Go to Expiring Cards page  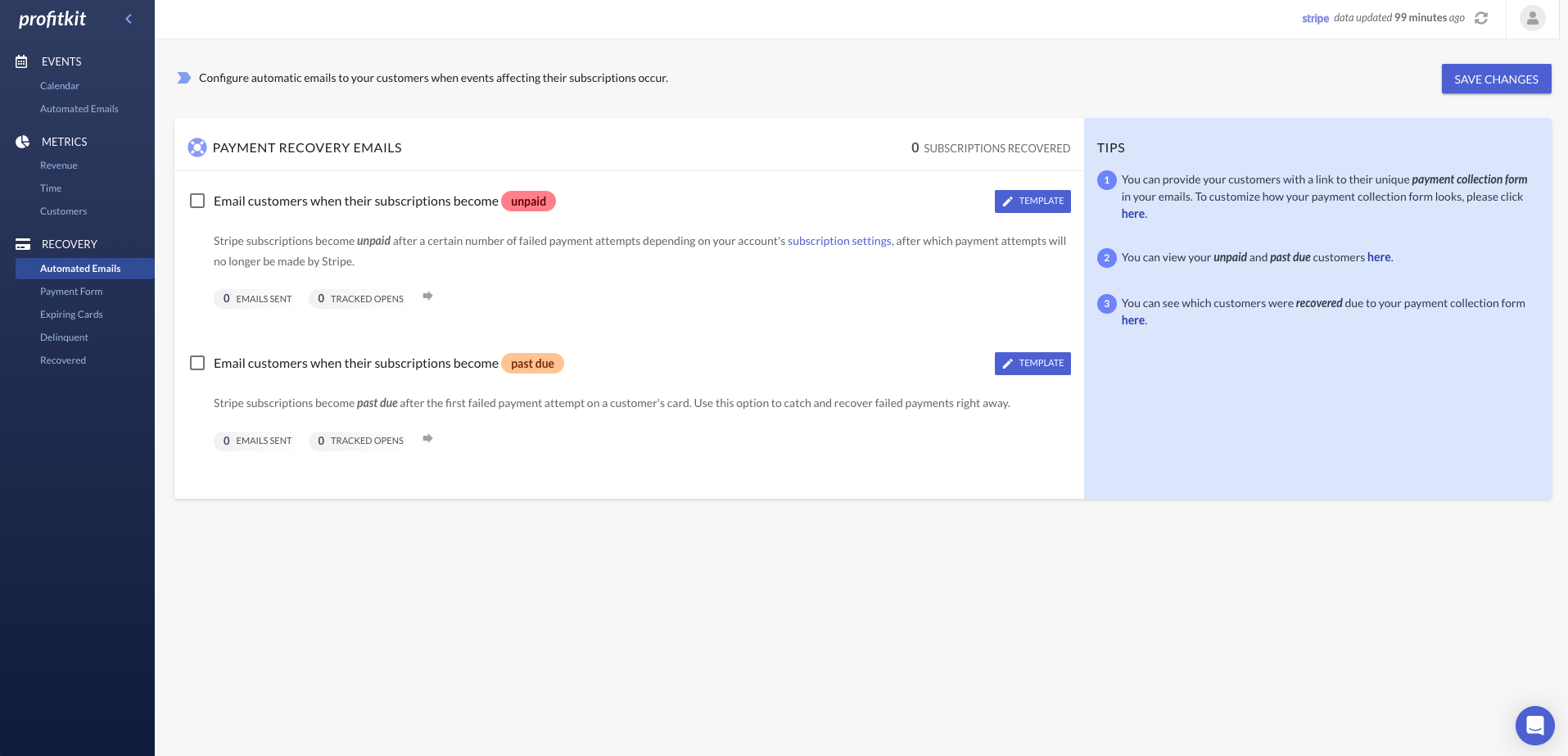(71, 315)
